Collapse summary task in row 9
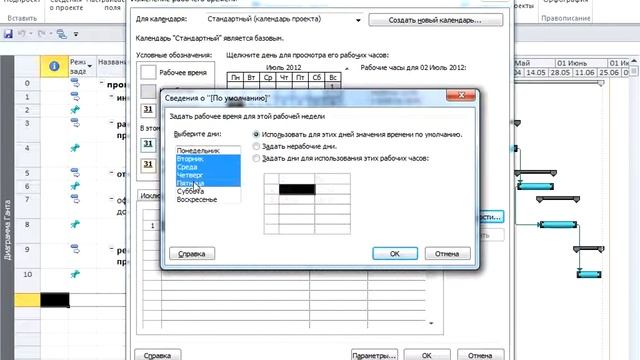Image resolution: width=640 pixels, height=360 pixels. 111,248
